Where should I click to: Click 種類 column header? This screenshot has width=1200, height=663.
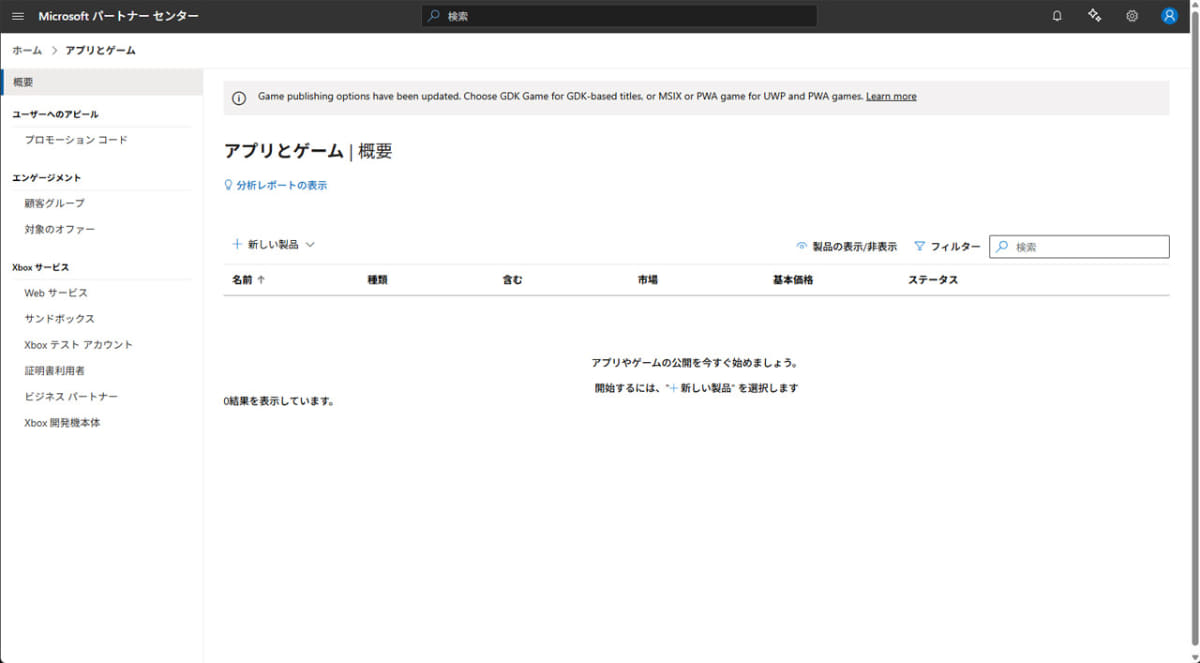pyautogui.click(x=377, y=280)
